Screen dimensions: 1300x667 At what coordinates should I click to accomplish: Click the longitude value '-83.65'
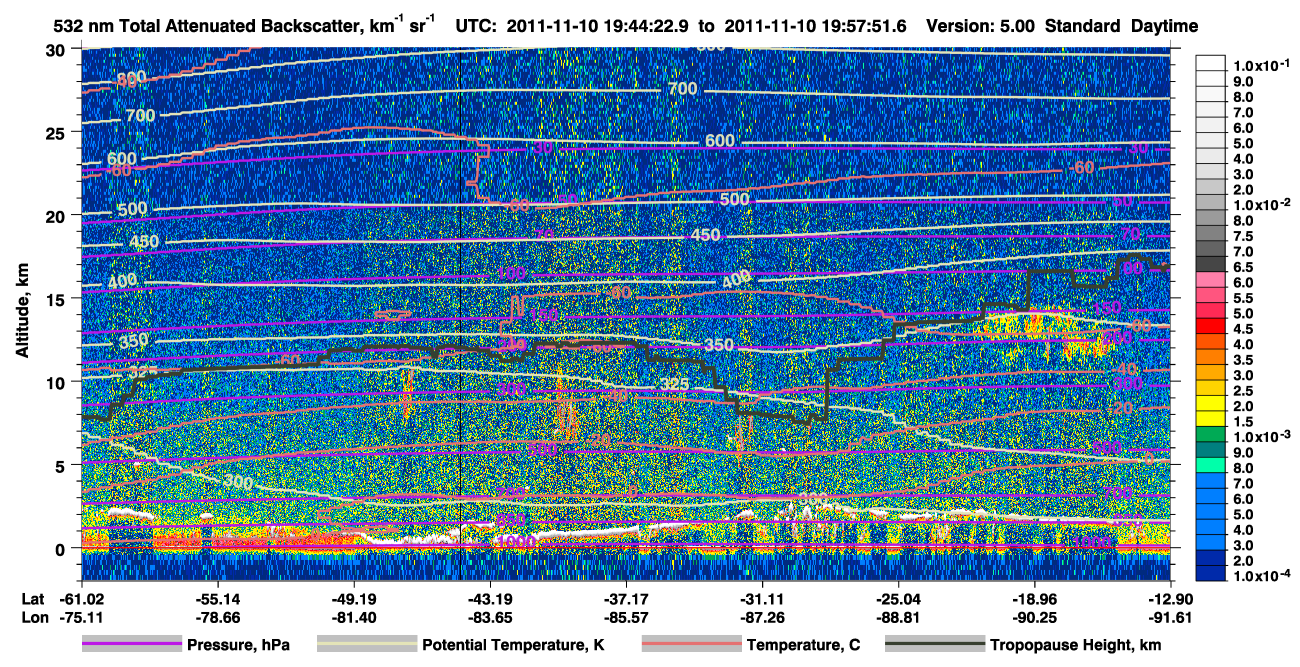coord(490,618)
